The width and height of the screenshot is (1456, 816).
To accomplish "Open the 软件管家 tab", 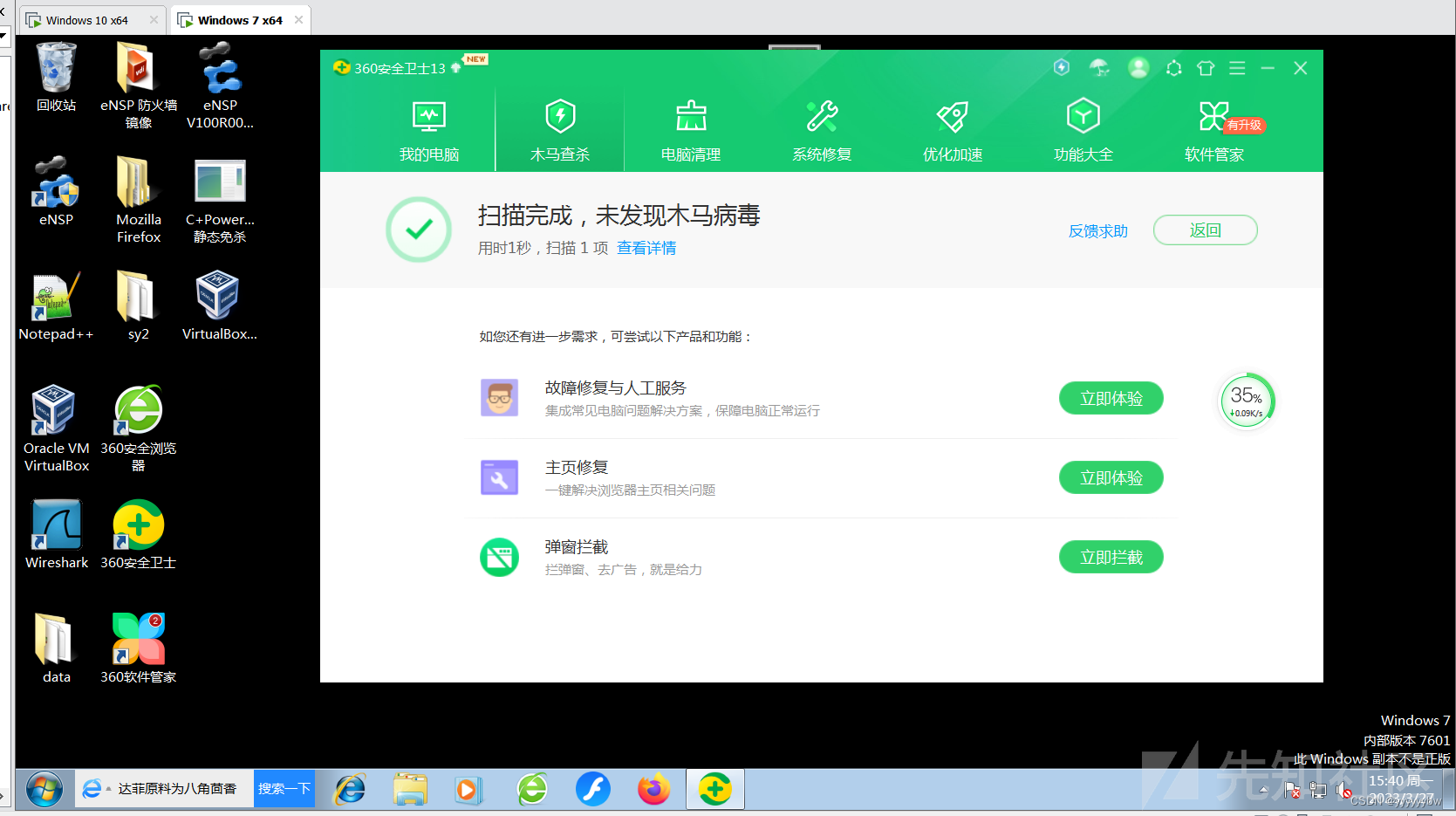I will (1214, 131).
